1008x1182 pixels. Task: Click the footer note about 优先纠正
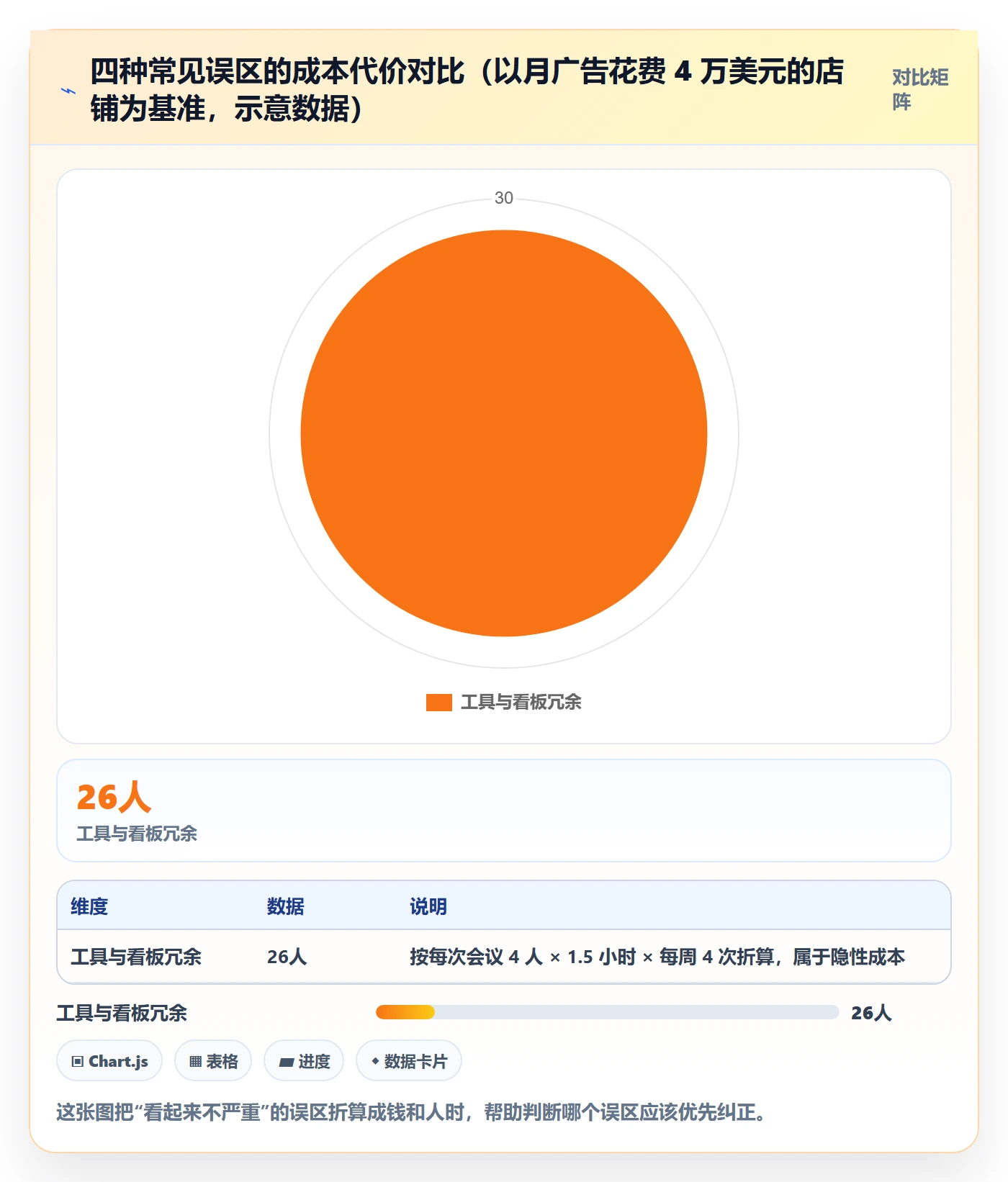(x=412, y=1112)
